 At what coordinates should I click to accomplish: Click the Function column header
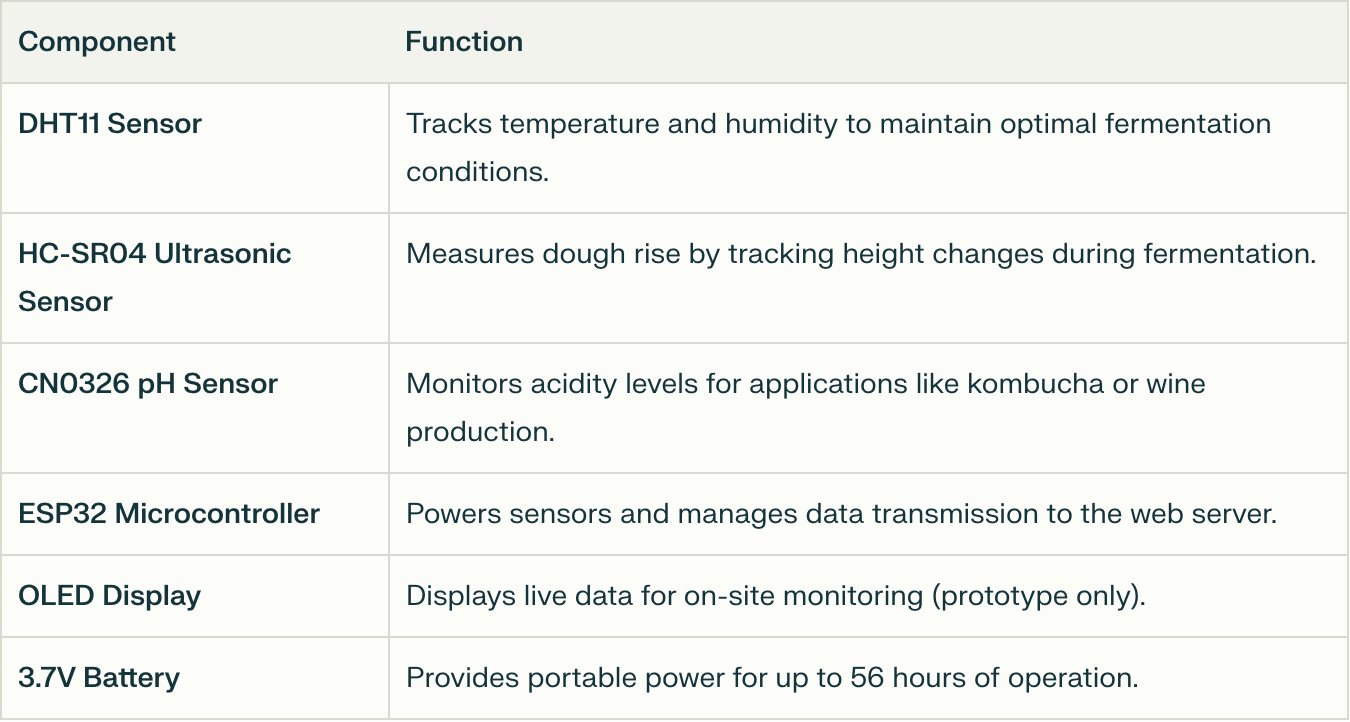tap(464, 42)
